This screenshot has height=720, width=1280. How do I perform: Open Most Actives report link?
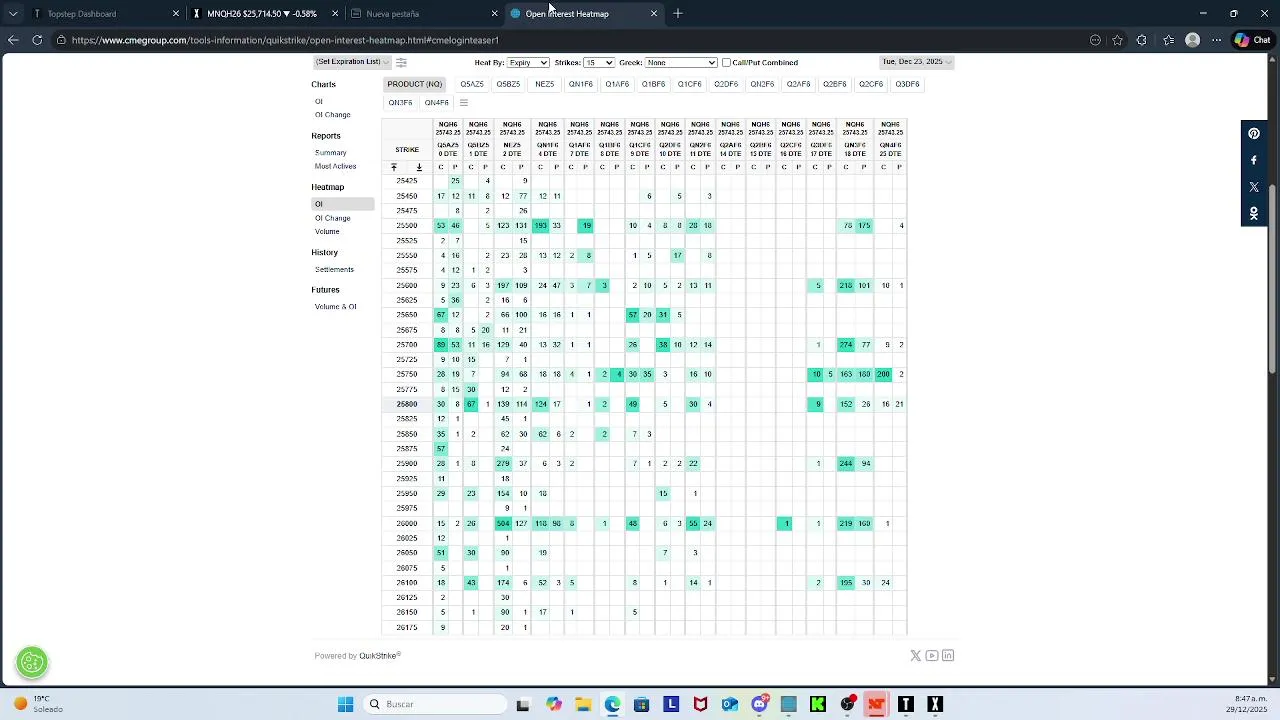335,166
